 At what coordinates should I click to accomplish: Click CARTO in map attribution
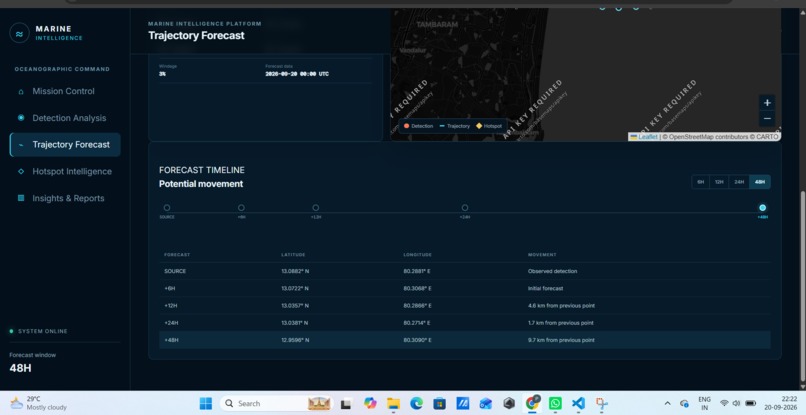[x=767, y=137]
